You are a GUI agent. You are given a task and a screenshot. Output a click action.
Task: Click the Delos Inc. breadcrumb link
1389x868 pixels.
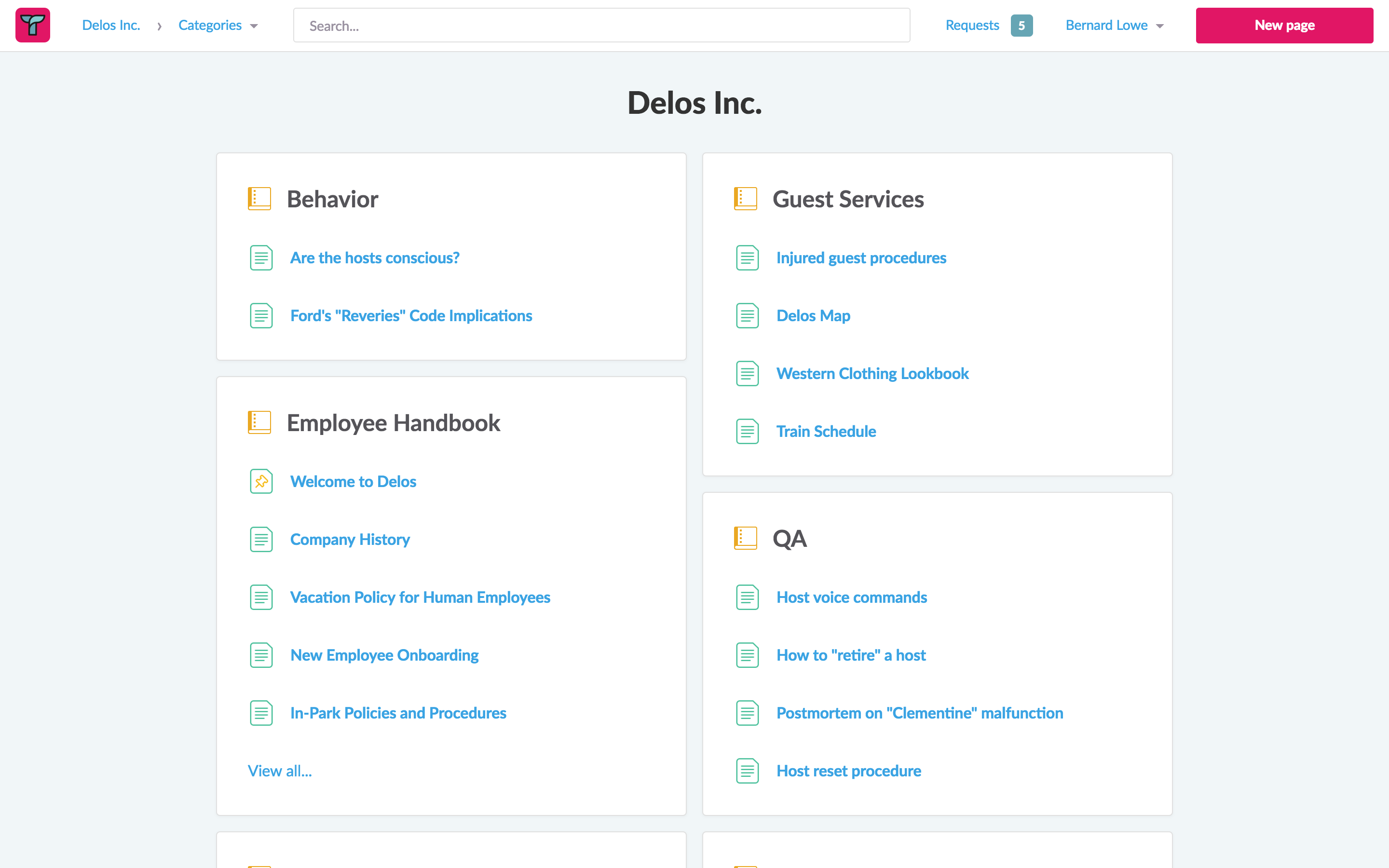(111, 25)
